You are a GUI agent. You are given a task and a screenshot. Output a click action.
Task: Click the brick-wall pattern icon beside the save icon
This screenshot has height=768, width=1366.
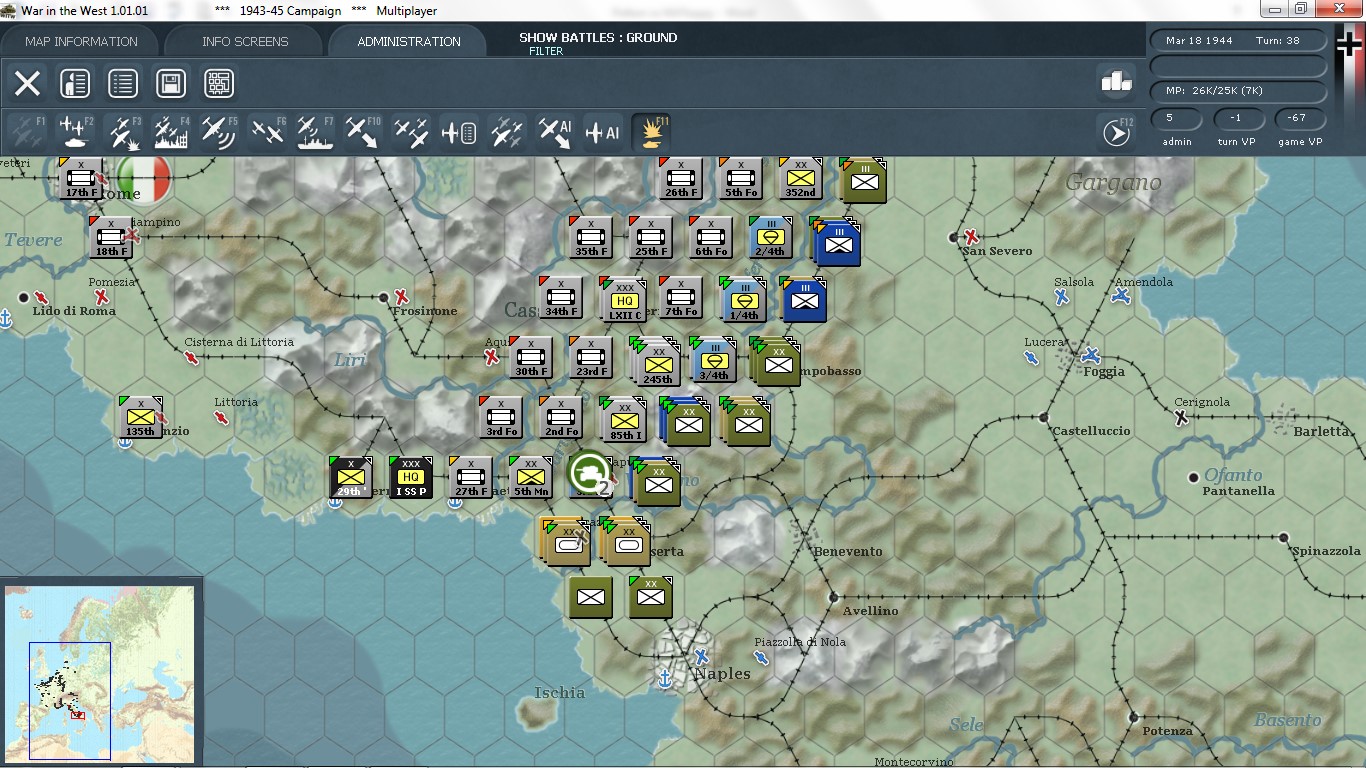(x=219, y=83)
